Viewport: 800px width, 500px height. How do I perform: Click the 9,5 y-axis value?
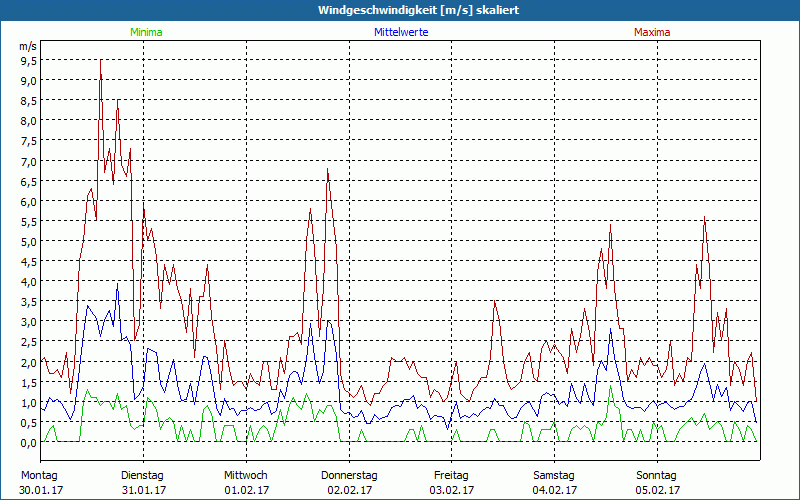[x=29, y=61]
